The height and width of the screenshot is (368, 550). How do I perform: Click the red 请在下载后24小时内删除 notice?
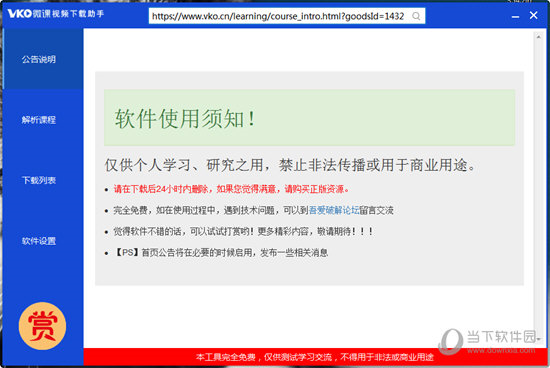[231, 189]
